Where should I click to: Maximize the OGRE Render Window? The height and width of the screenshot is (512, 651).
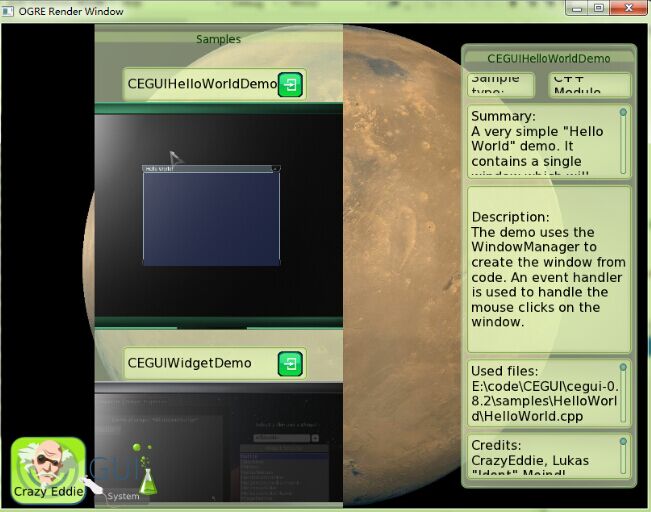coord(599,8)
